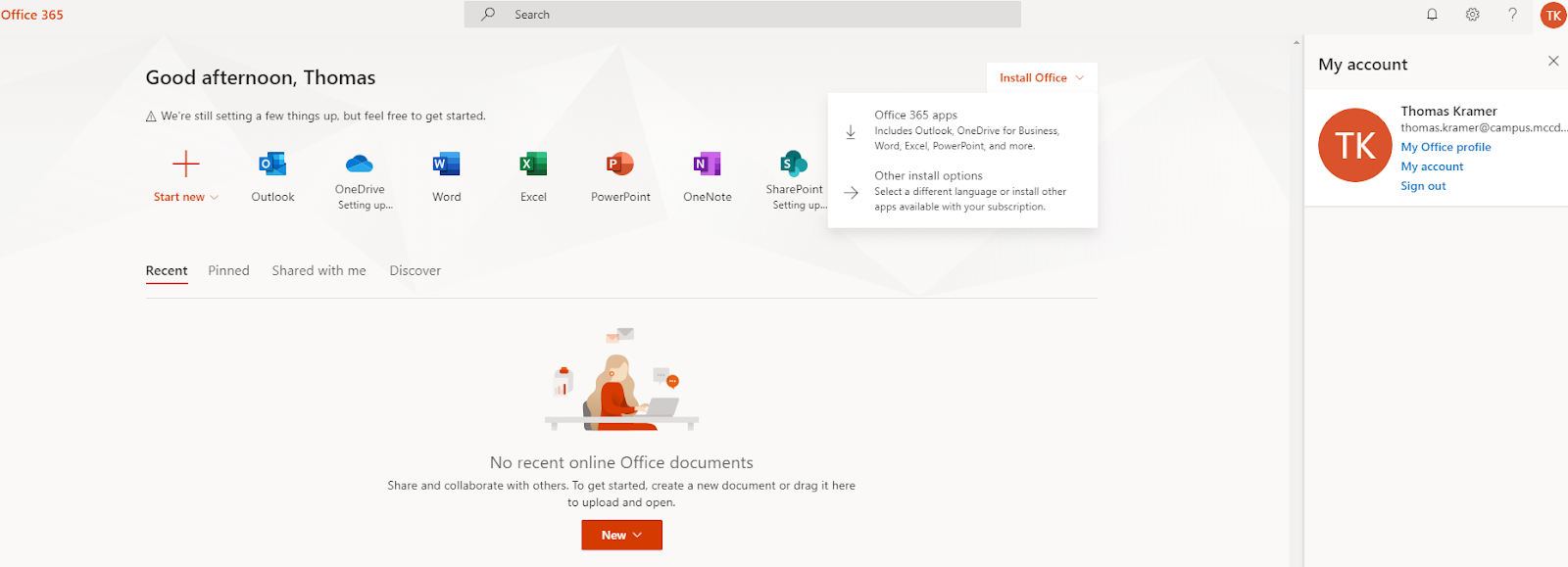
Task: Click the Thomas Kramer name text
Action: 1448,112
